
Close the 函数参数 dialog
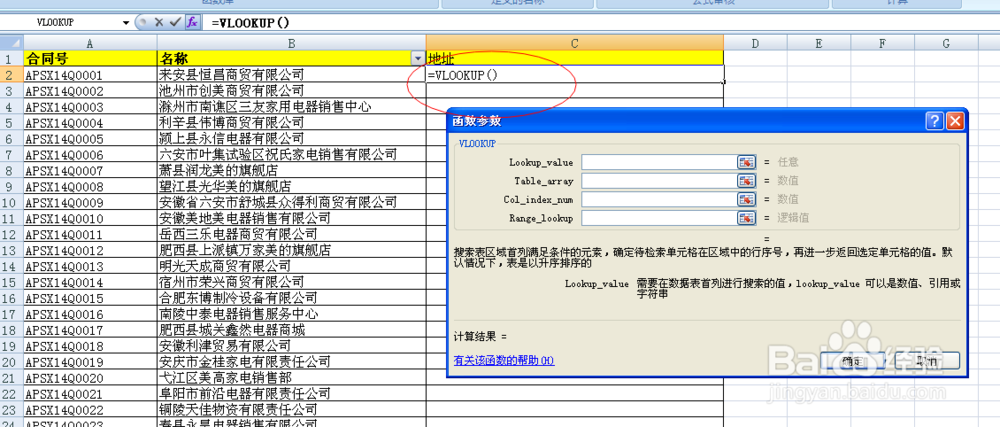tap(954, 121)
